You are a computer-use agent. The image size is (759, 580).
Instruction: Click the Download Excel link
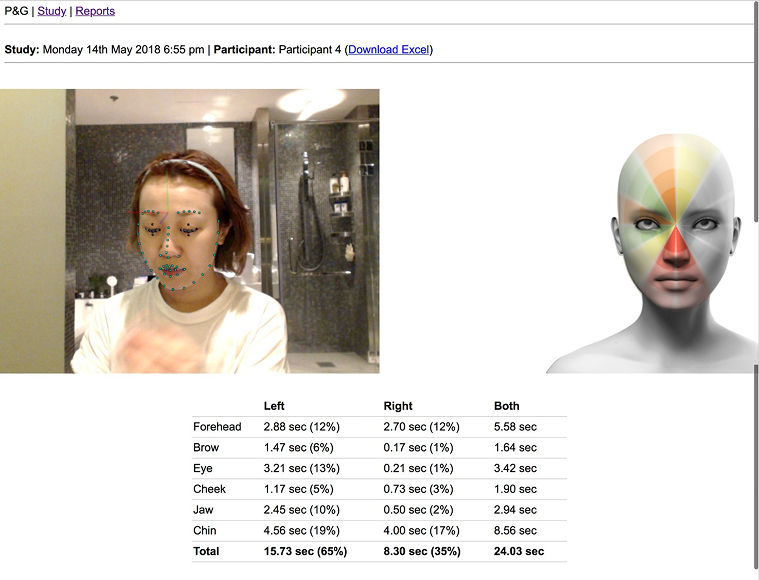[388, 49]
